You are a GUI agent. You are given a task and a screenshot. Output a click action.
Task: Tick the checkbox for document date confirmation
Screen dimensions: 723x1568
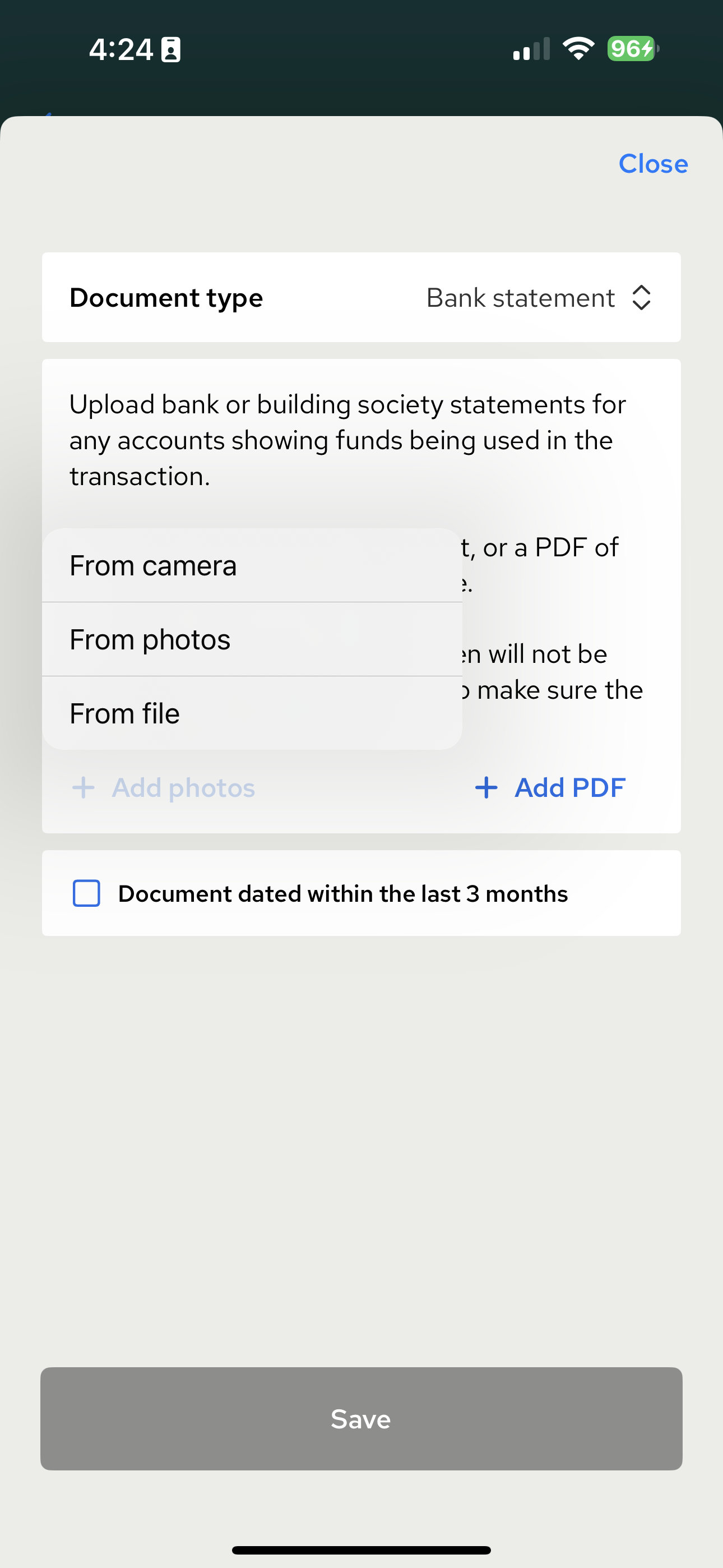tap(86, 893)
